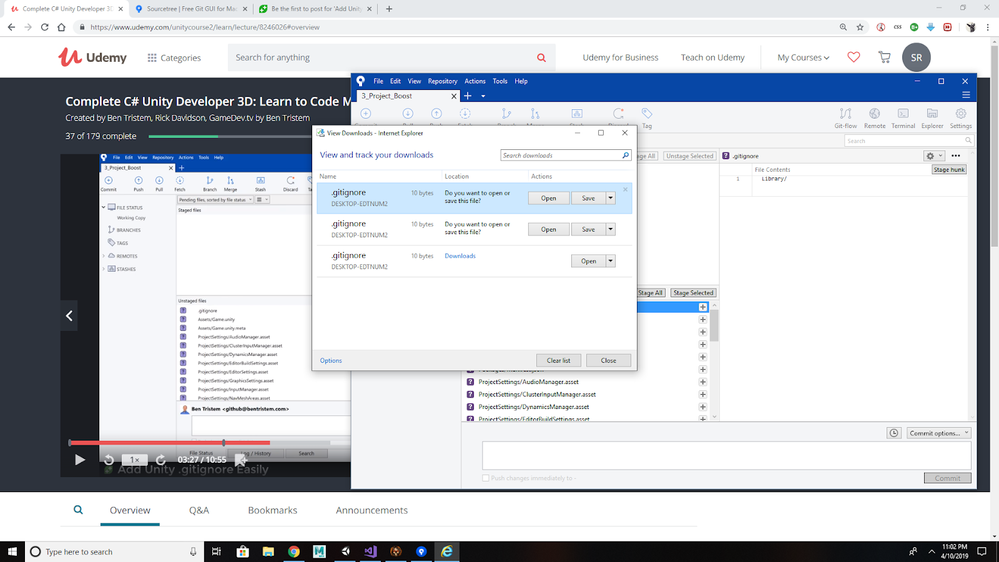Screen dimensions: 999x562
Task: Click the Push icon in Sourcetree toolbar
Action: 436,115
